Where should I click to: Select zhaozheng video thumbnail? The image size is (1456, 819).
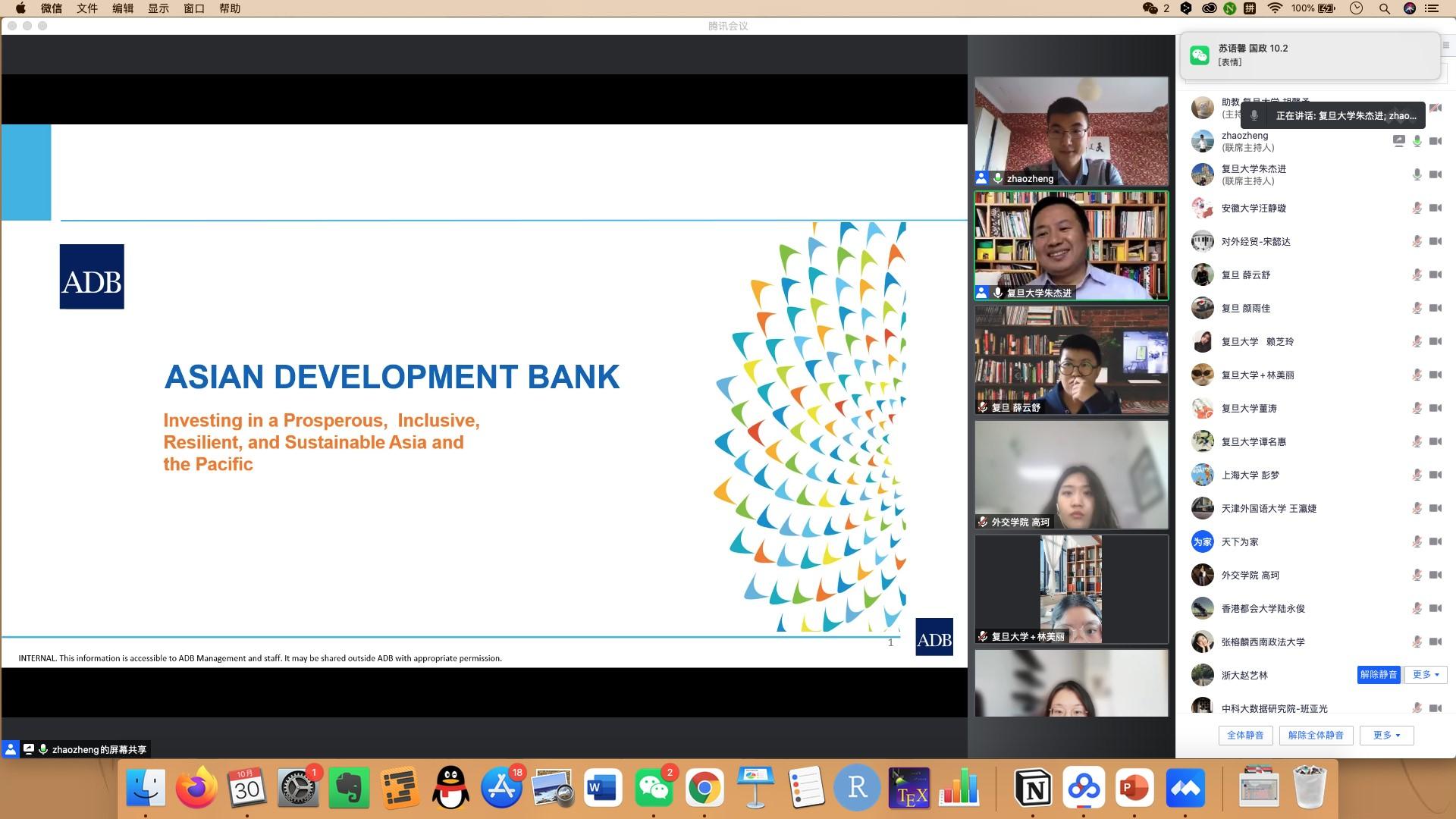[1072, 131]
